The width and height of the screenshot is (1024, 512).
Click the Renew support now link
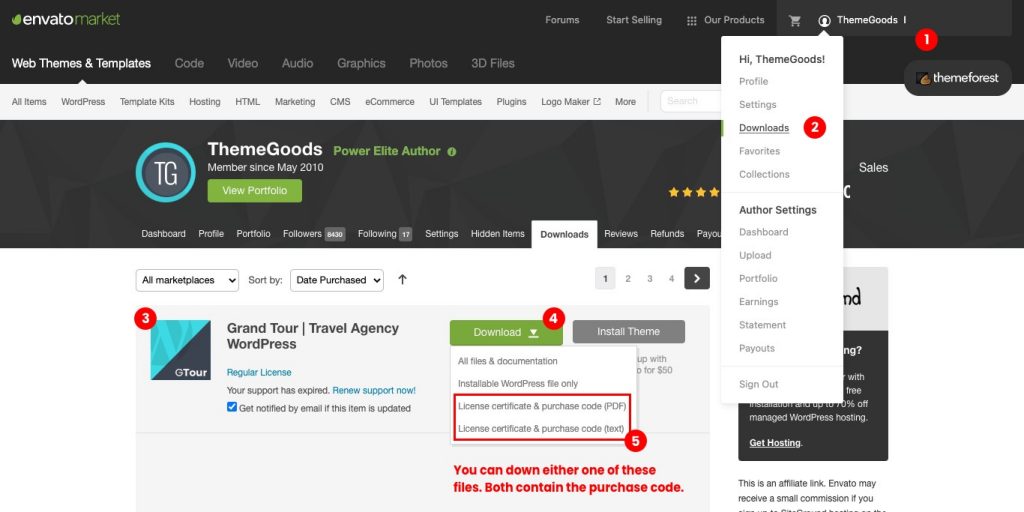374,391
